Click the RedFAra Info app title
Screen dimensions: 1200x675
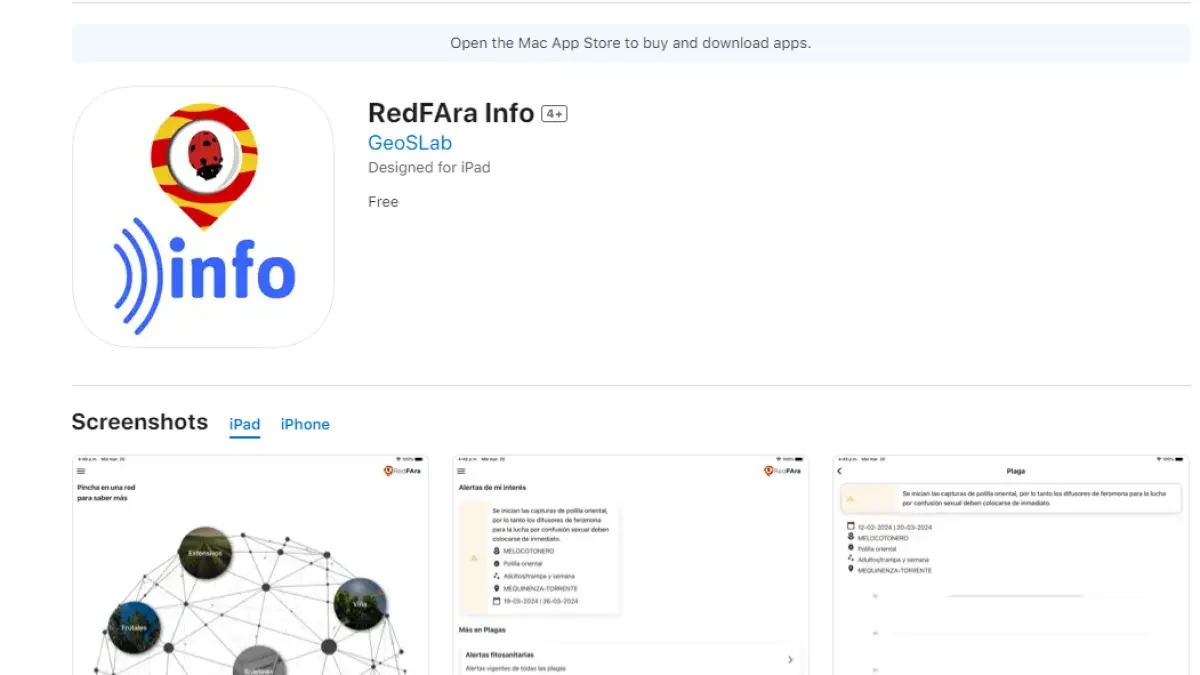point(451,113)
